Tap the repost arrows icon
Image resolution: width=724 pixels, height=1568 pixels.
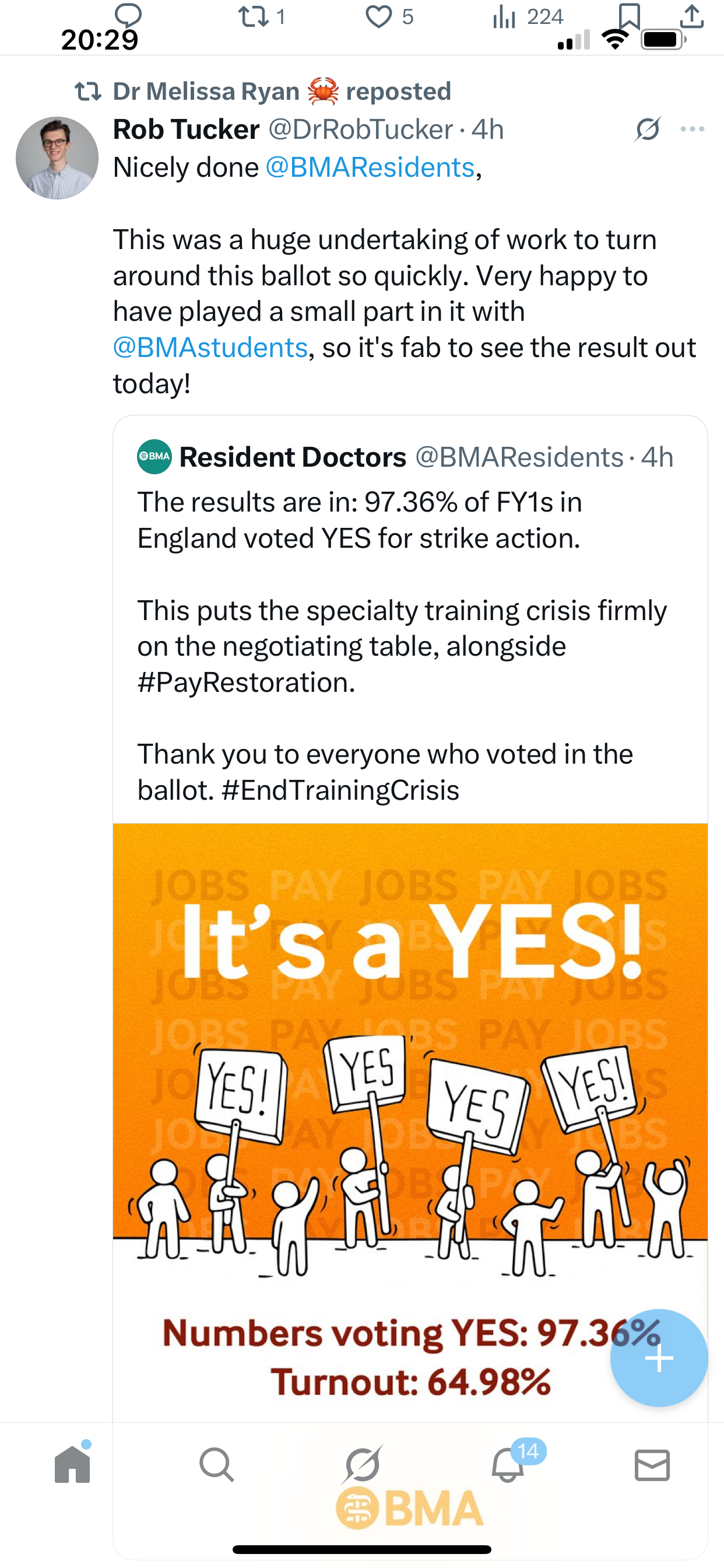(254, 16)
